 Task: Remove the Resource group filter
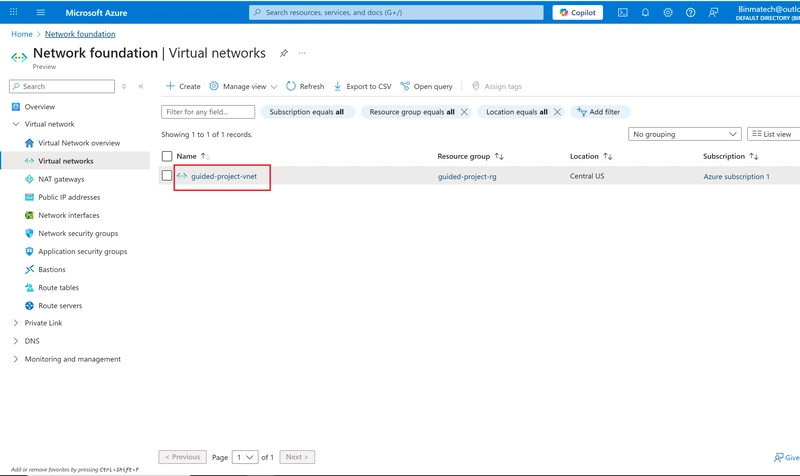464,112
